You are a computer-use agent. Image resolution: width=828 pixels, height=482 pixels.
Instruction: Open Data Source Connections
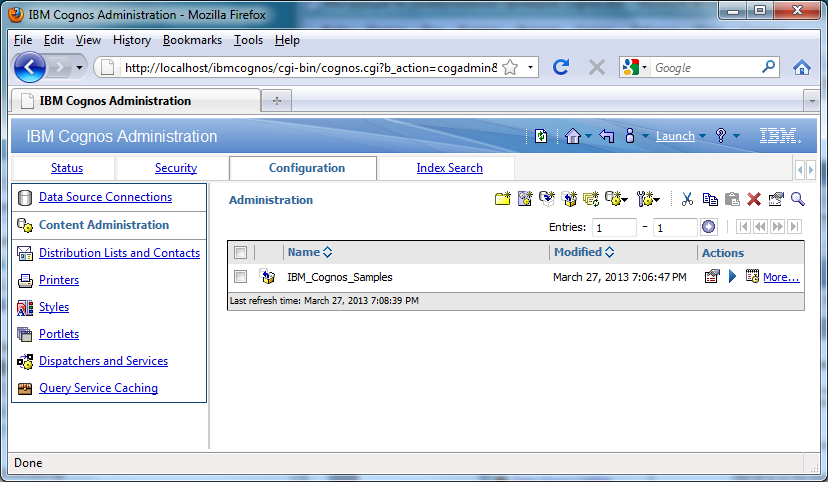click(106, 197)
